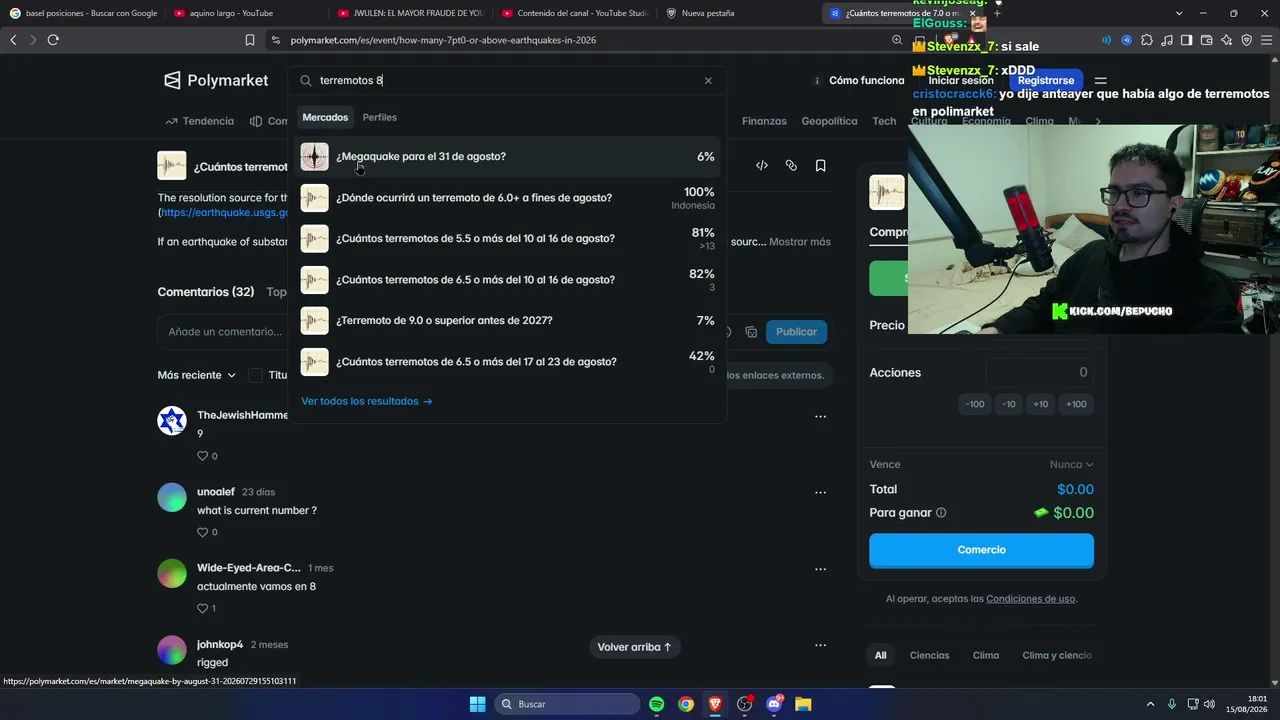The image size is (1280, 720).
Task: Open the browser main menu
Action: tap(1267, 40)
